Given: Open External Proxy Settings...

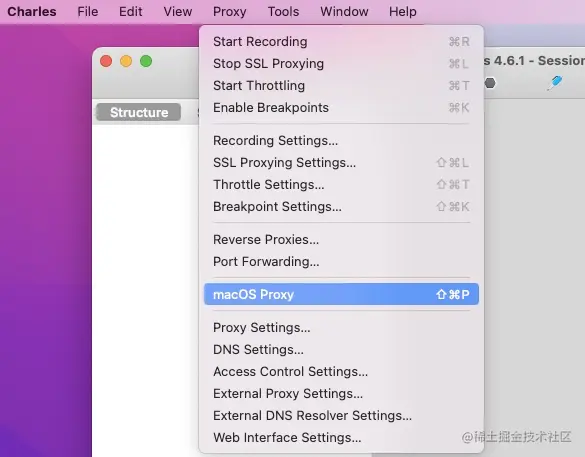Looking at the screenshot, I should click(x=341, y=394).
